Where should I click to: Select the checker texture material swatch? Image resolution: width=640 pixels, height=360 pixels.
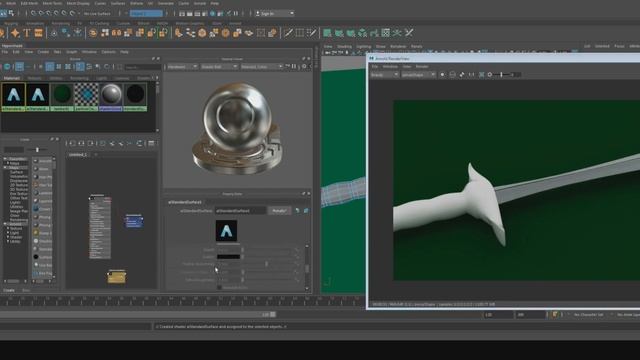86,97
